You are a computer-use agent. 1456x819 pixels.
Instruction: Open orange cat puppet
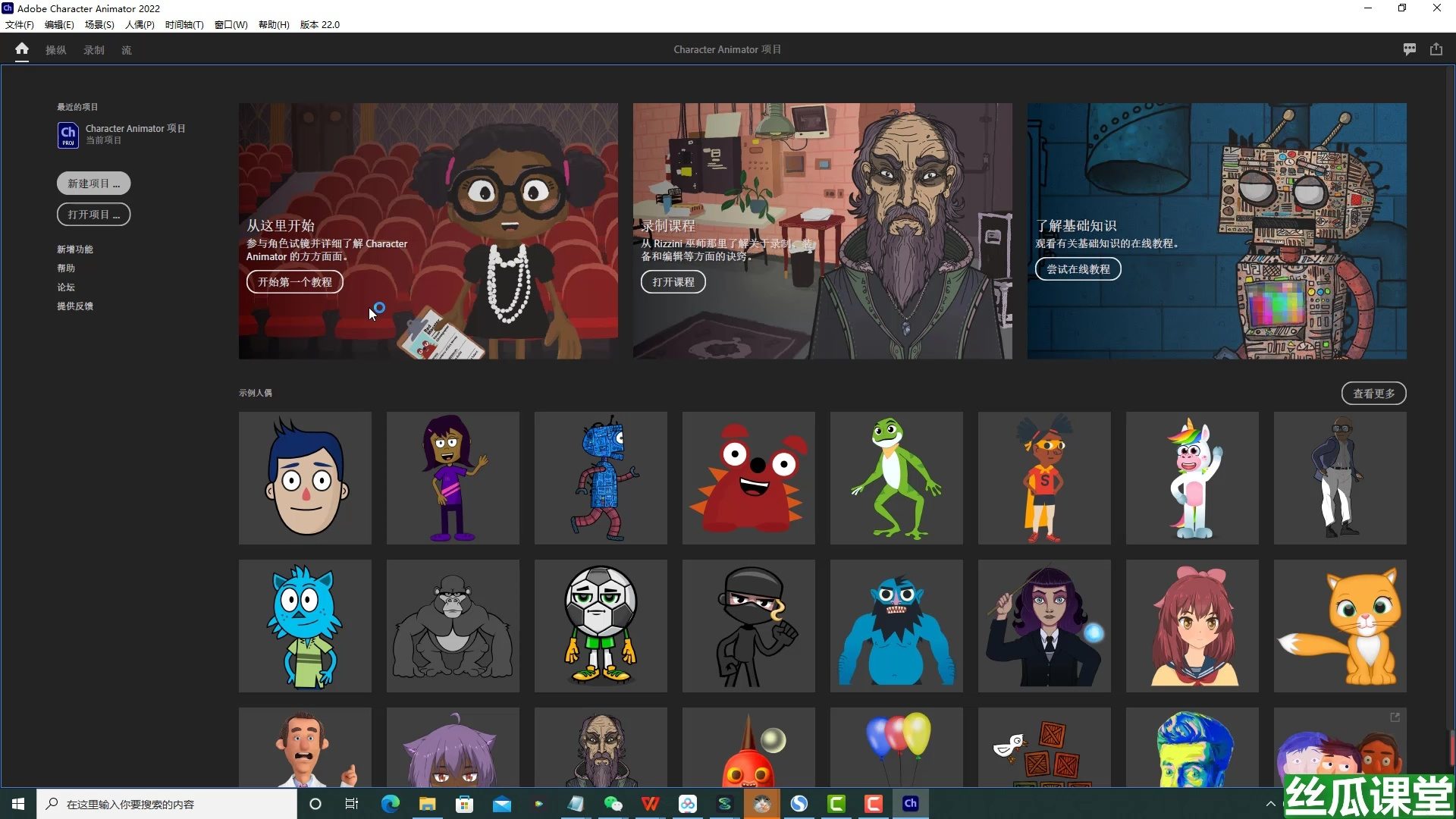click(x=1340, y=626)
